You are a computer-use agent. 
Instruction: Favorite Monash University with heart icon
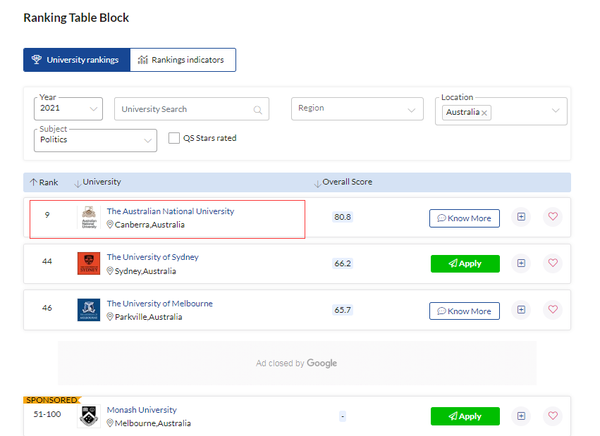point(553,416)
